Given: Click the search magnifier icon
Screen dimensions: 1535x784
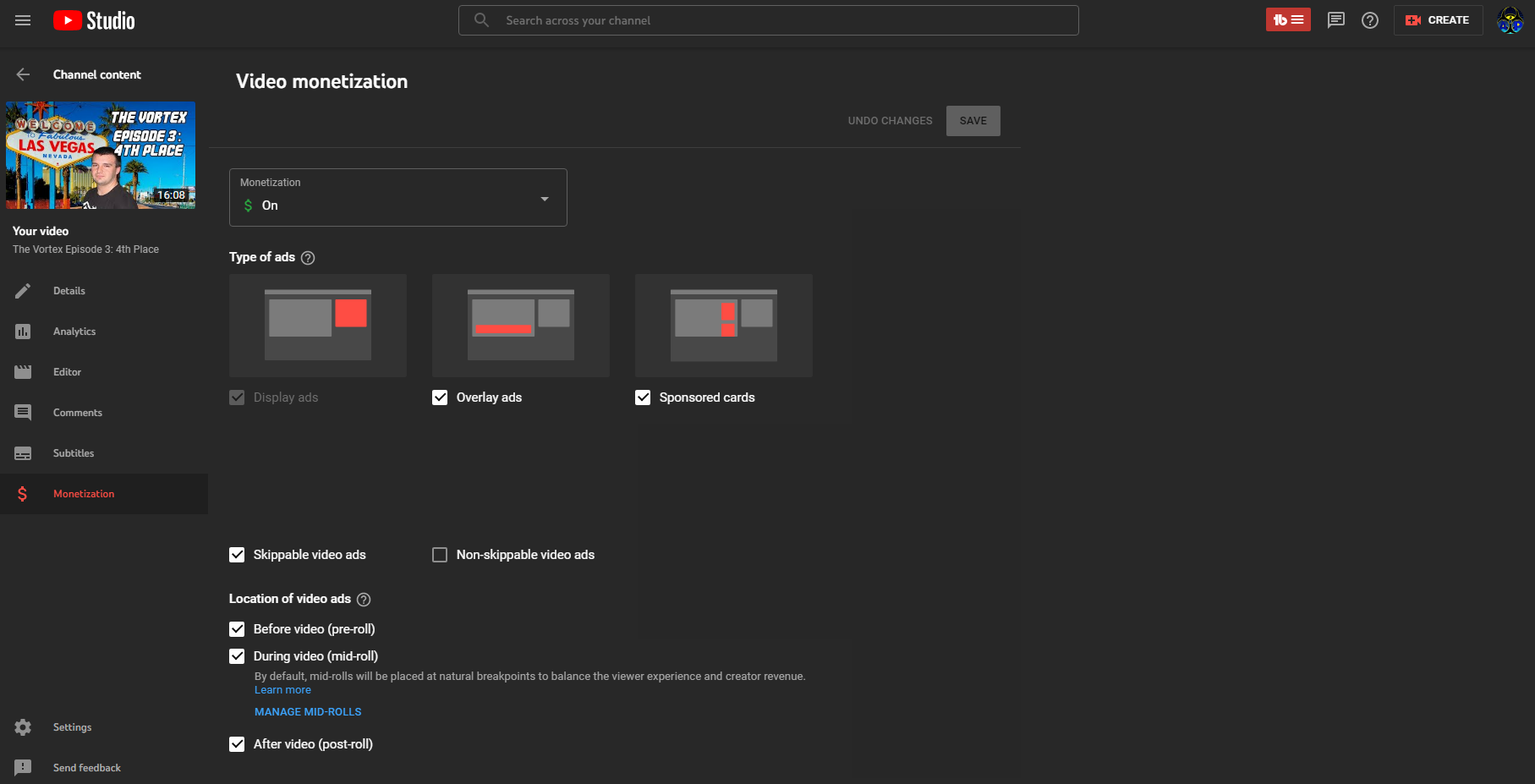Looking at the screenshot, I should (x=481, y=20).
